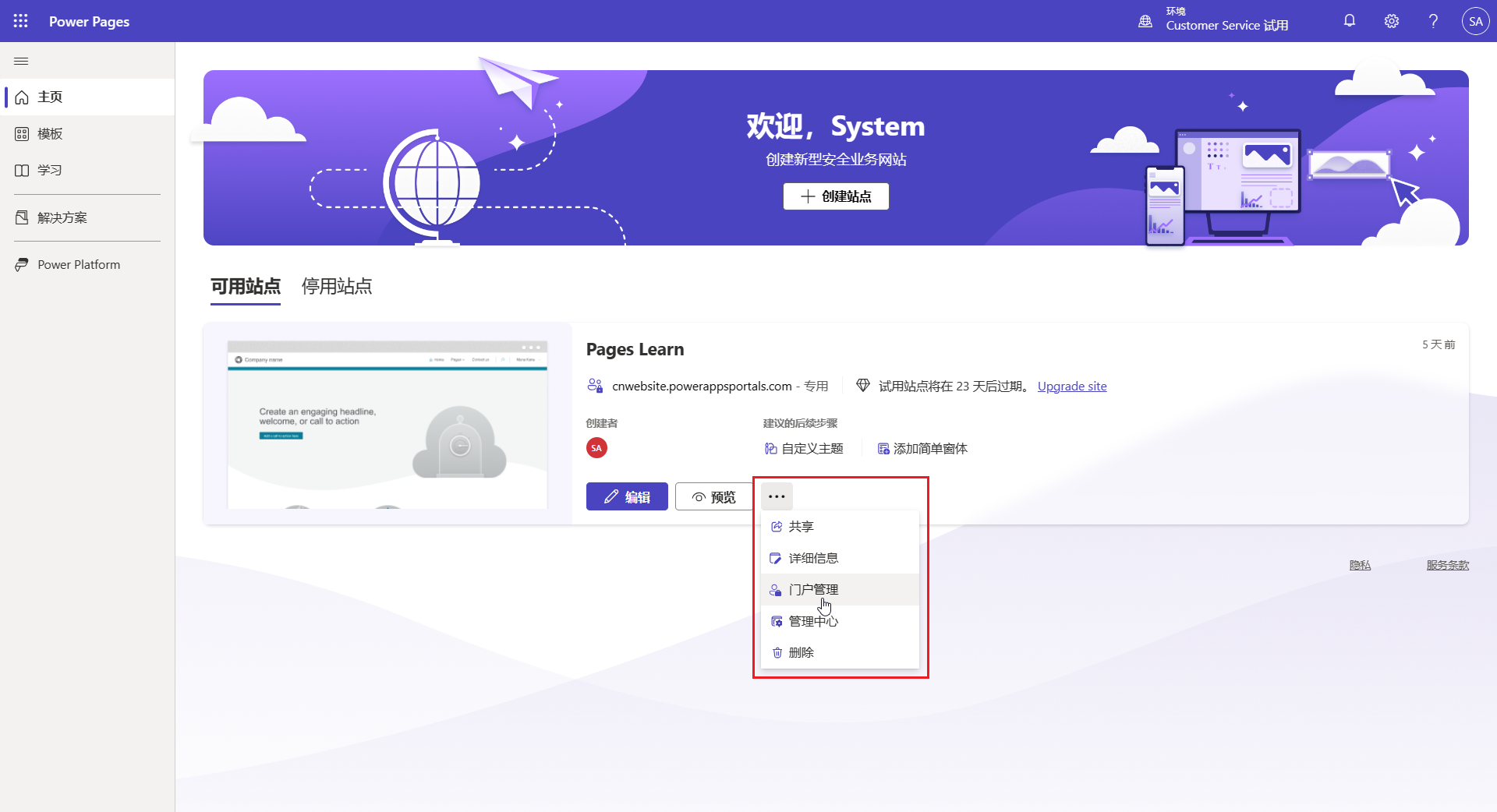Open 解决方案 in the sidebar
Screen dimensions: 1497x812
click(87, 217)
